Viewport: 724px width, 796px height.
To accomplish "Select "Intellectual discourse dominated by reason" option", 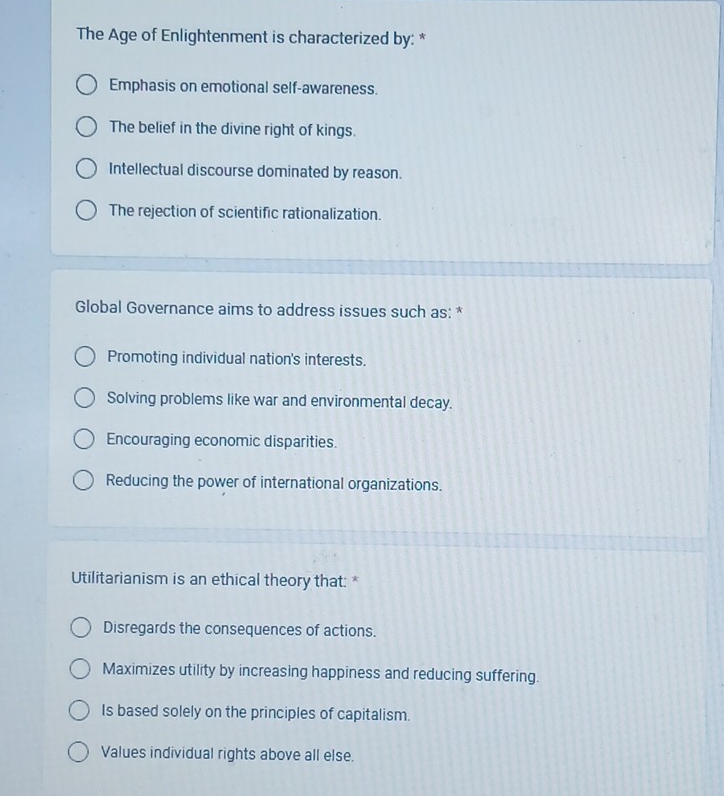I will tap(86, 169).
